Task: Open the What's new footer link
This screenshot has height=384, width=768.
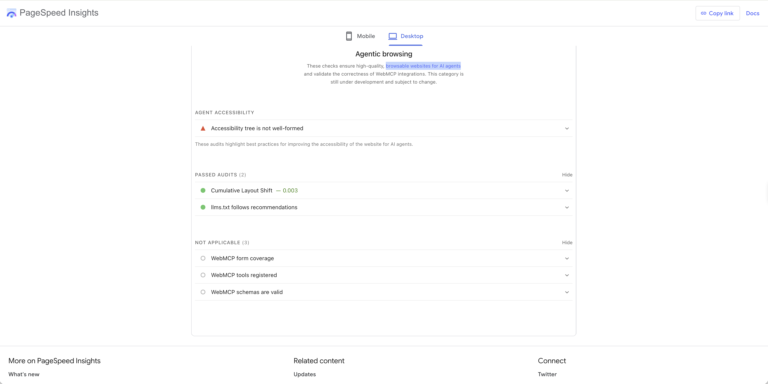Action: [24, 374]
